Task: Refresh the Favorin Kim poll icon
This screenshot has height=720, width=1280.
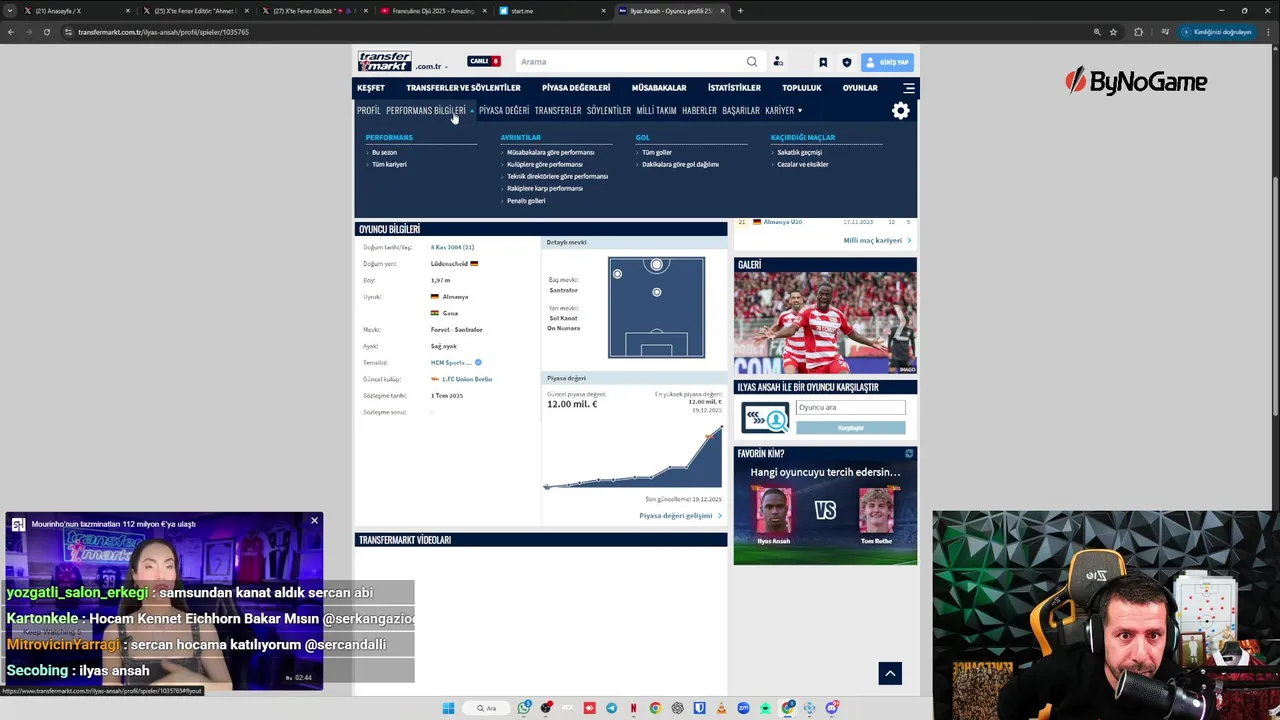Action: click(x=909, y=454)
